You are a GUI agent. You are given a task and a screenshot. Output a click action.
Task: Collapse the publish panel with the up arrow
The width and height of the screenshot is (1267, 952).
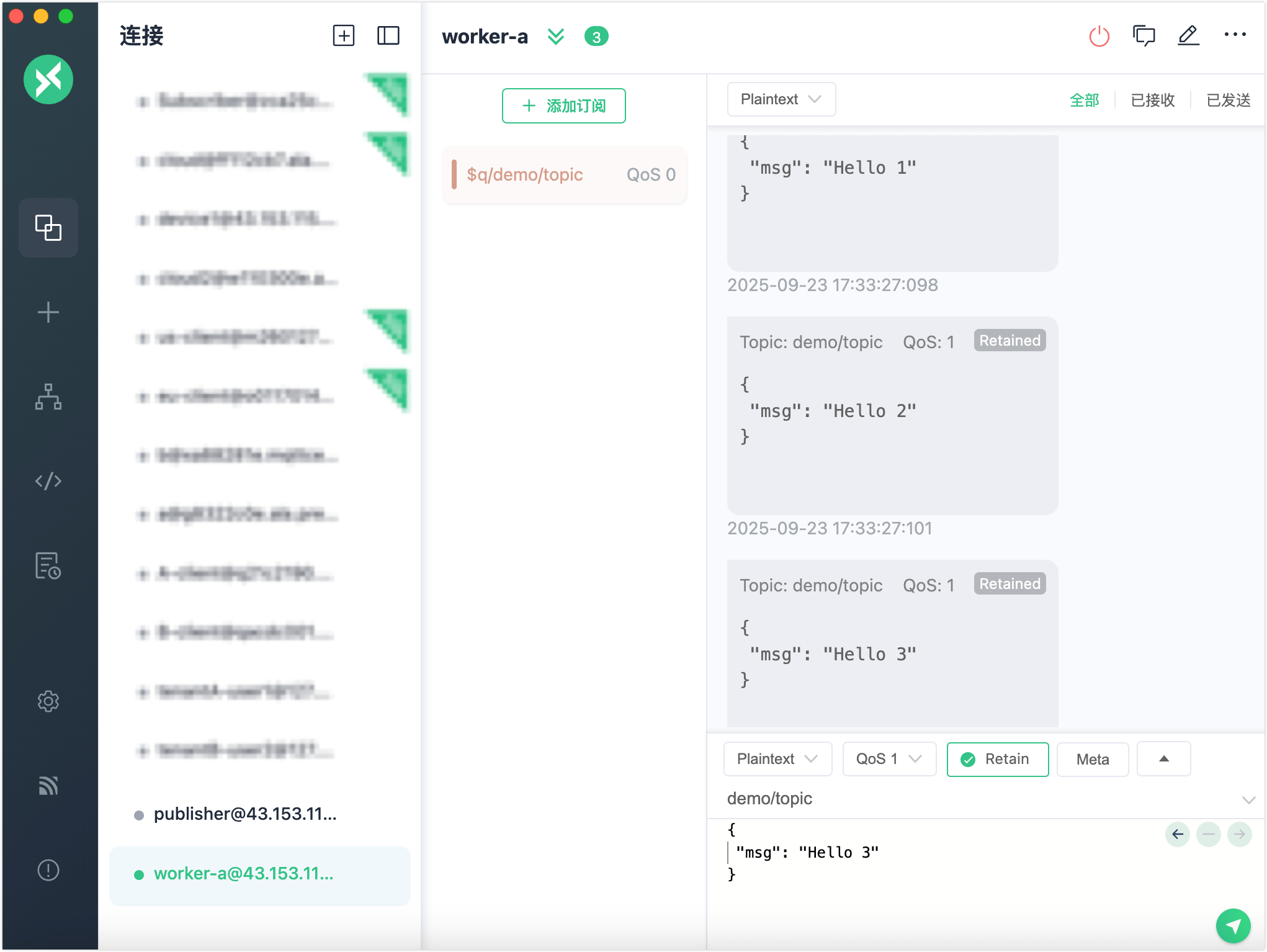(x=1163, y=759)
